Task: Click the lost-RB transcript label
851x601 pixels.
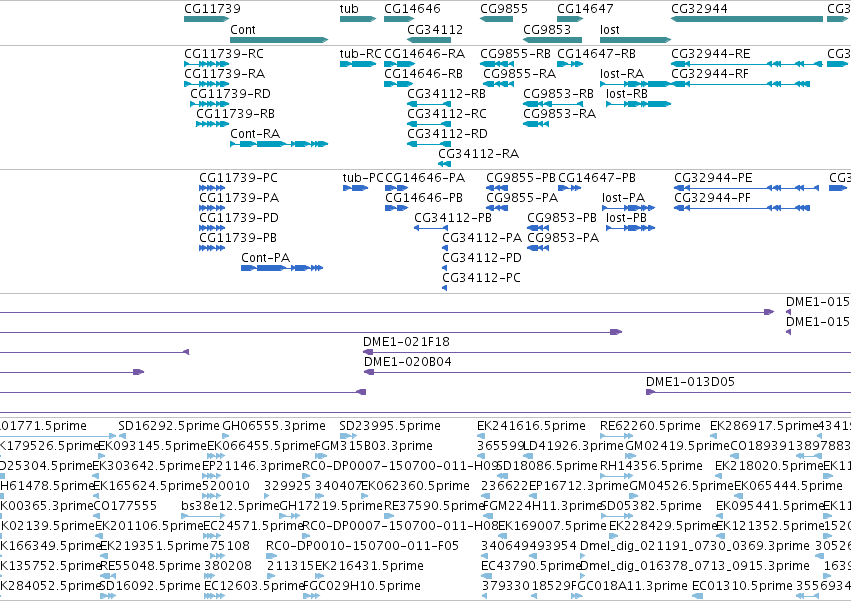Action: click(627, 94)
